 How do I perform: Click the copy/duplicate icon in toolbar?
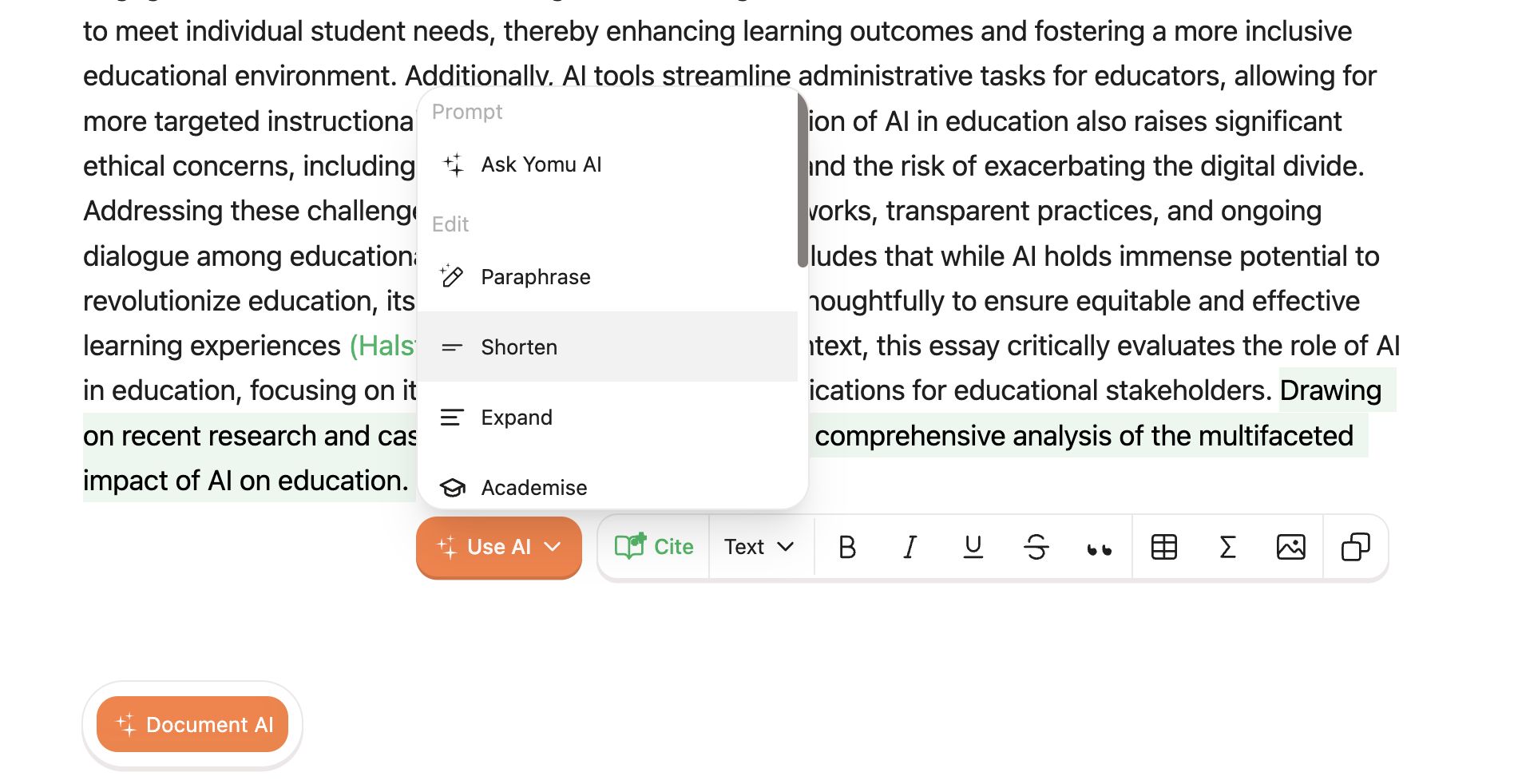tap(1355, 548)
